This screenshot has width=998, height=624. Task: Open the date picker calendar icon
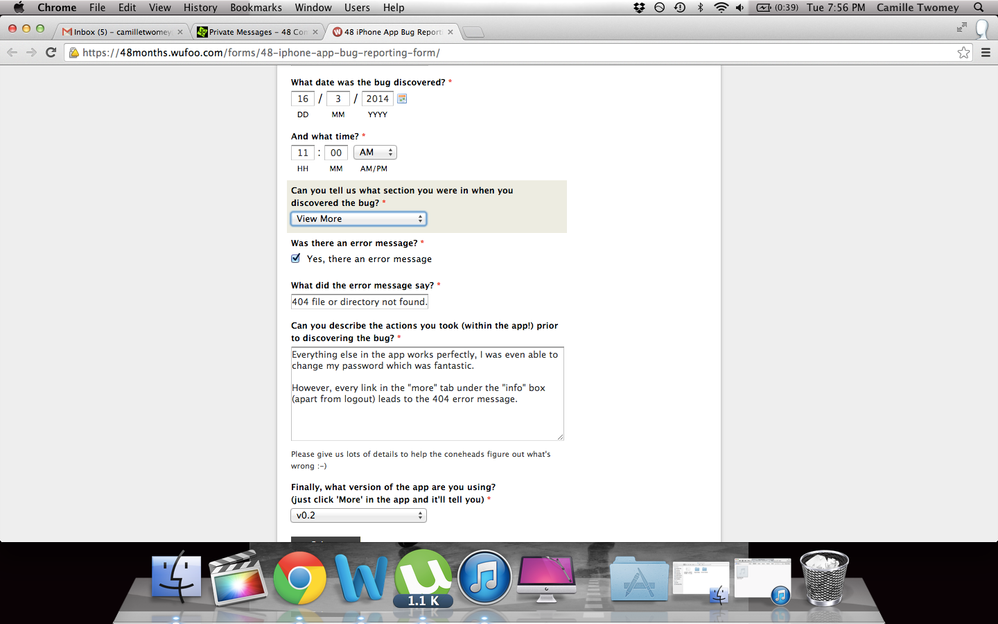[402, 98]
